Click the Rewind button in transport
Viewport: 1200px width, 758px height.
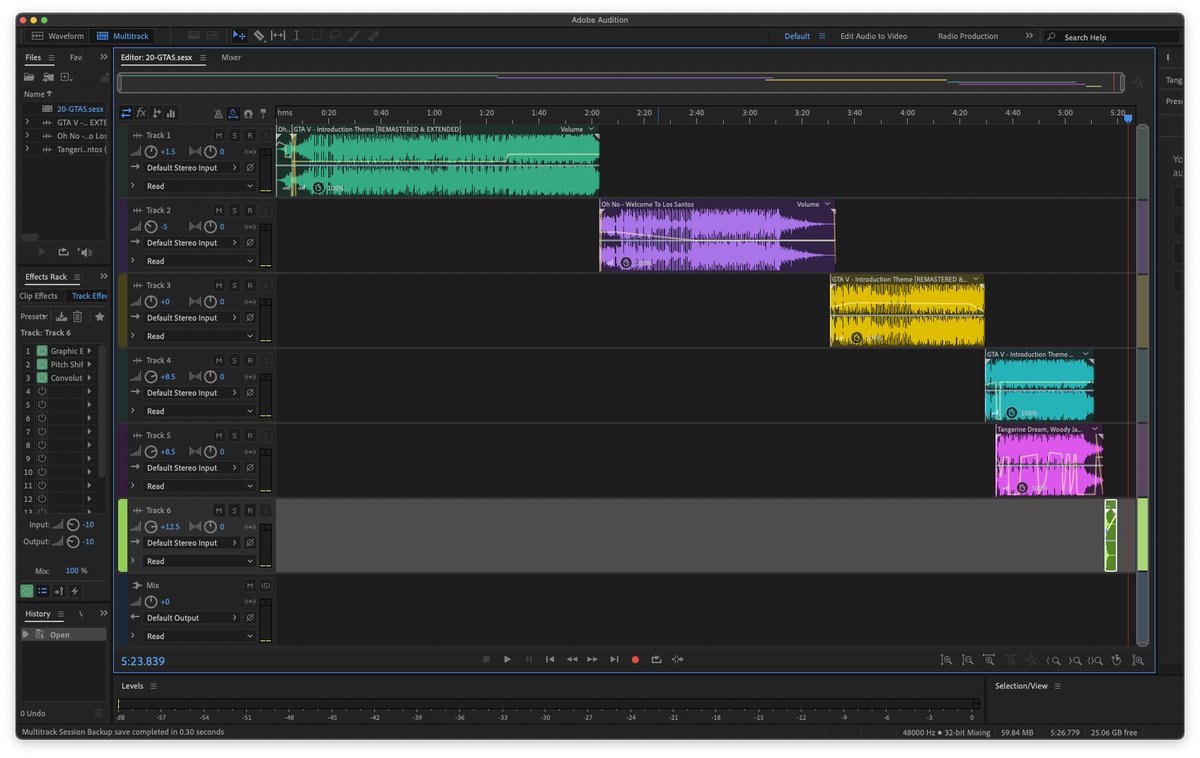click(x=572, y=659)
